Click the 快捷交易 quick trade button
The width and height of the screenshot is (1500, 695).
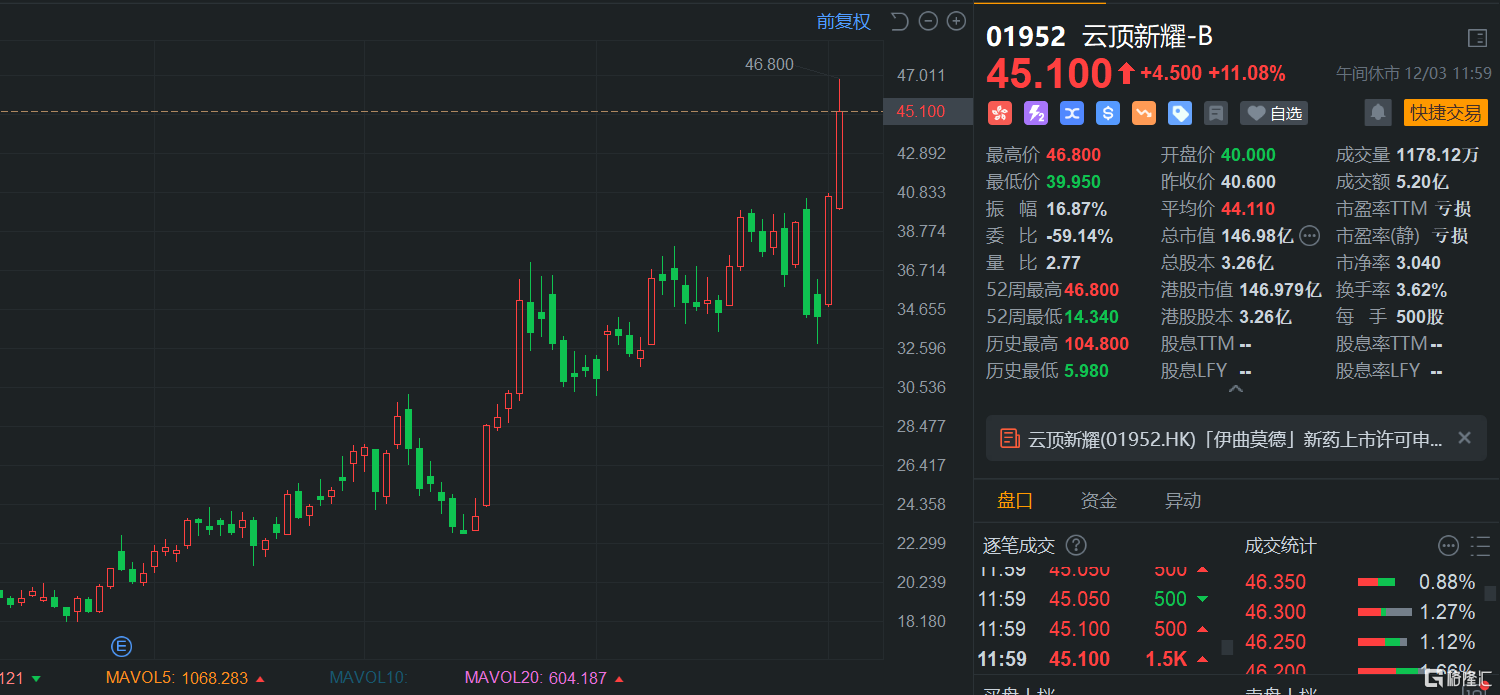[1446, 113]
